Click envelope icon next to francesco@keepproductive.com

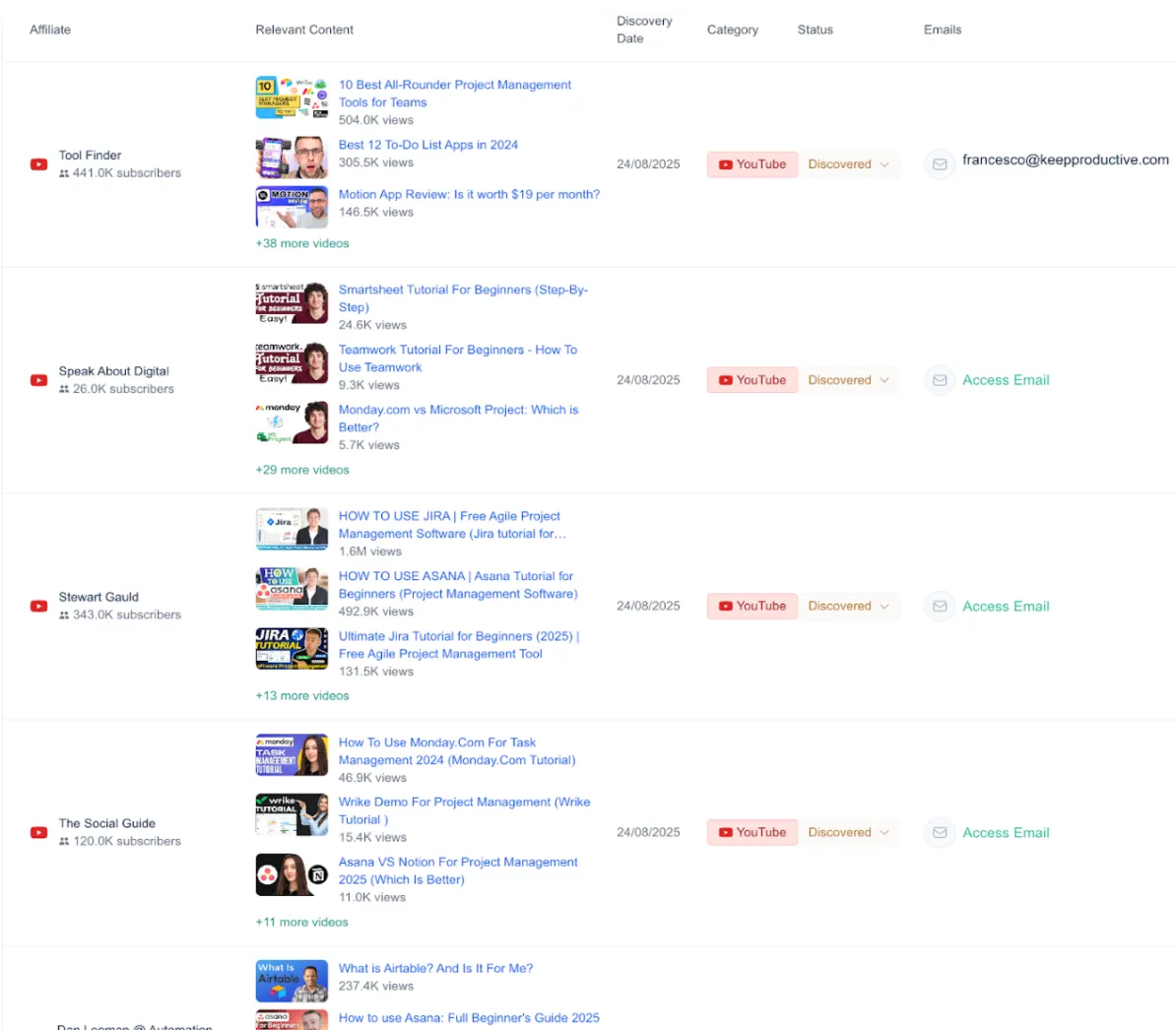coord(939,164)
